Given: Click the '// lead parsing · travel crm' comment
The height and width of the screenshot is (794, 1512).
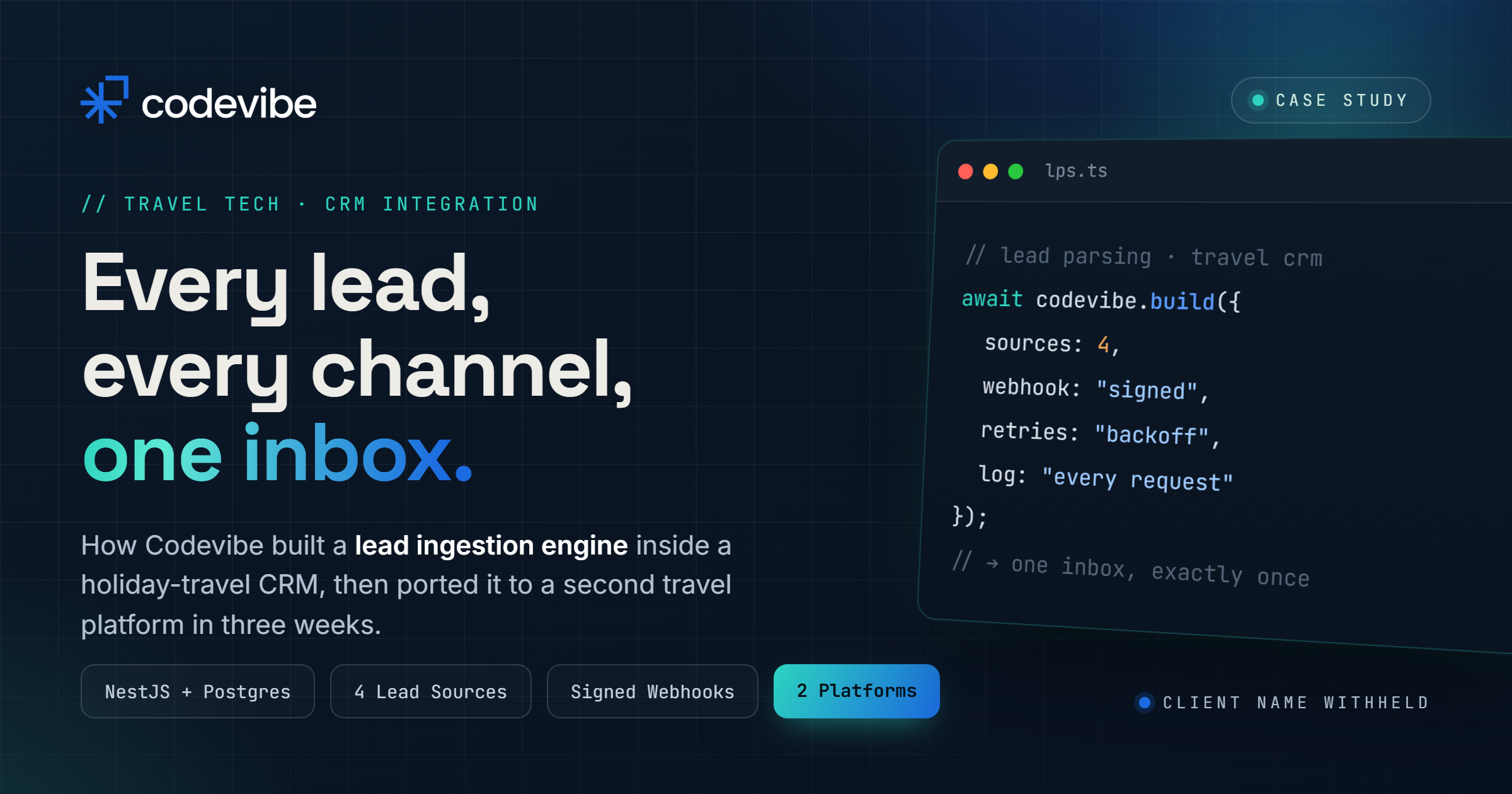Looking at the screenshot, I should click(x=1143, y=256).
